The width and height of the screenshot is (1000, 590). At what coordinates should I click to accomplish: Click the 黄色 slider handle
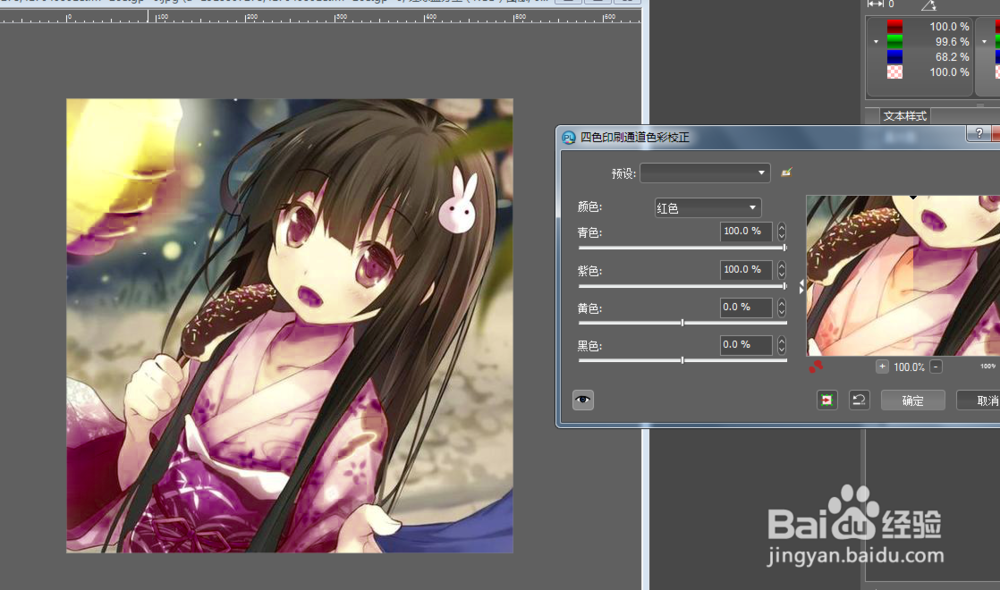[x=682, y=323]
